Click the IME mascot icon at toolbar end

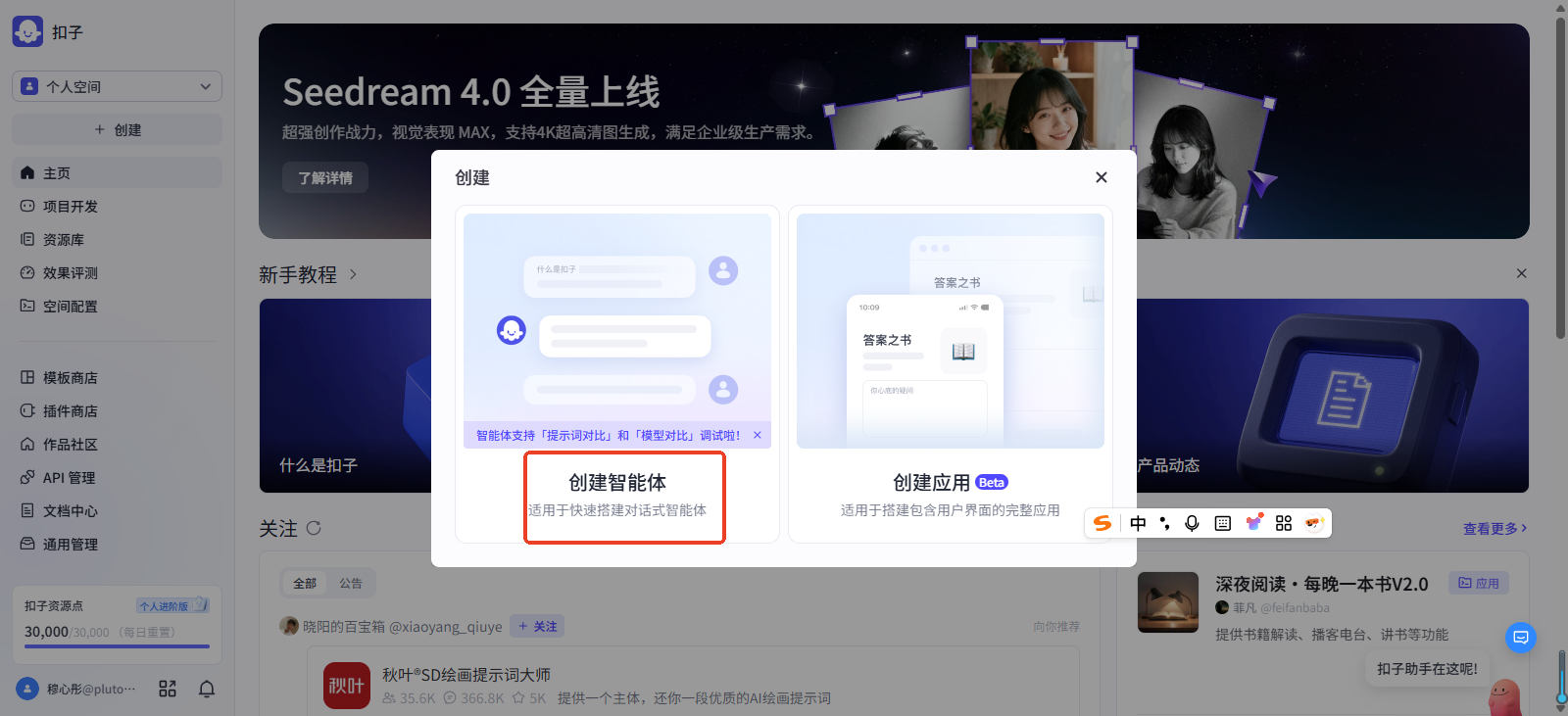click(1314, 523)
